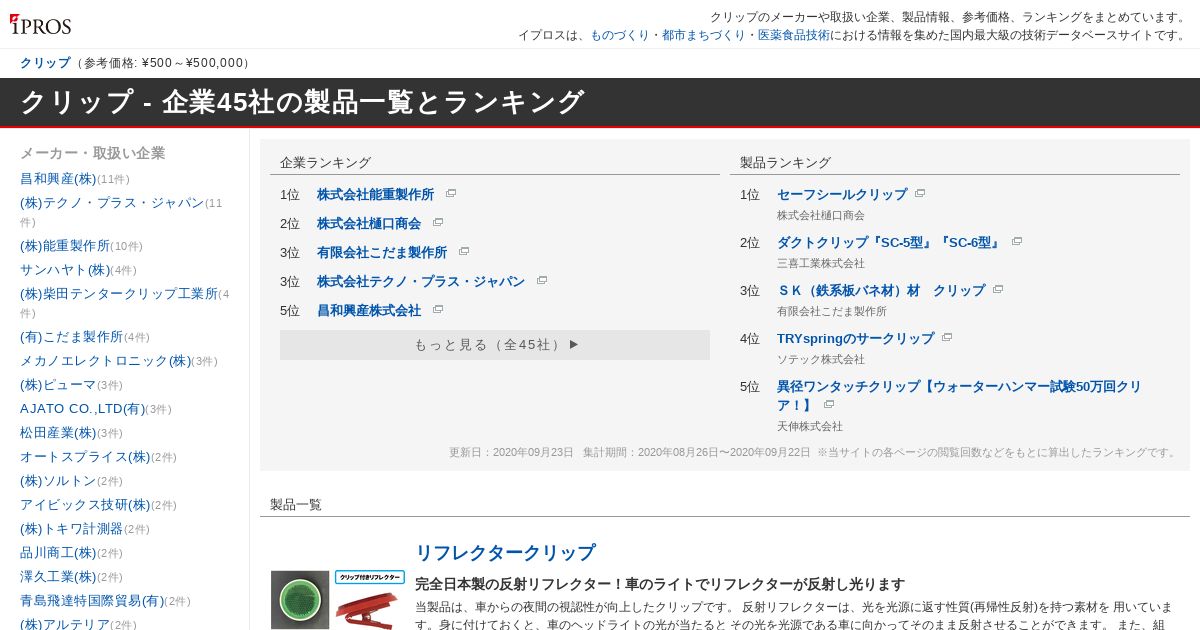Open external-link icon beside 株式会社テクノ・プラス・ジャパン ranking

(542, 281)
